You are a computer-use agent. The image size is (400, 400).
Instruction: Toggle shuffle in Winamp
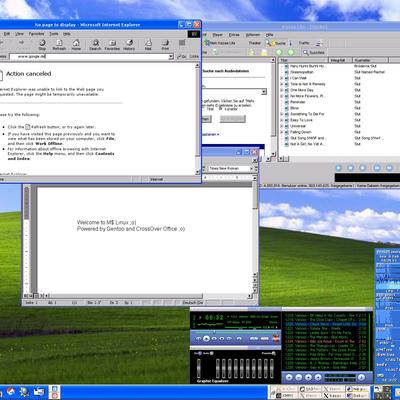[254, 339]
